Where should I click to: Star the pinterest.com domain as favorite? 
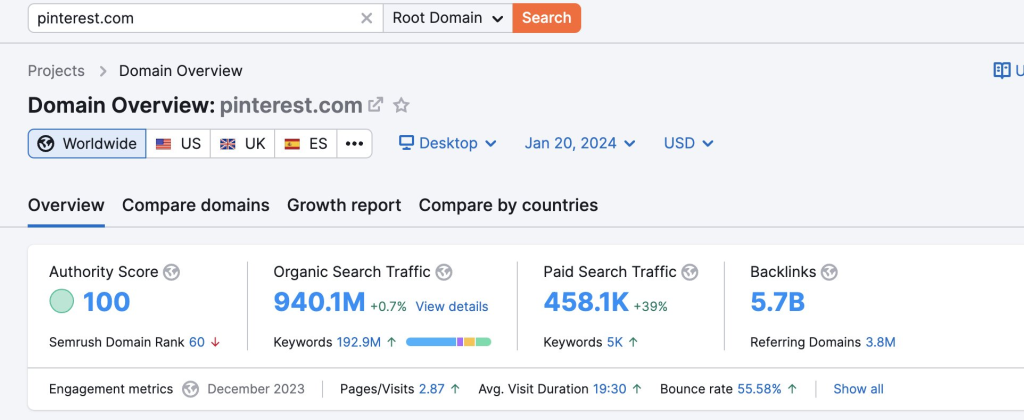tap(401, 105)
